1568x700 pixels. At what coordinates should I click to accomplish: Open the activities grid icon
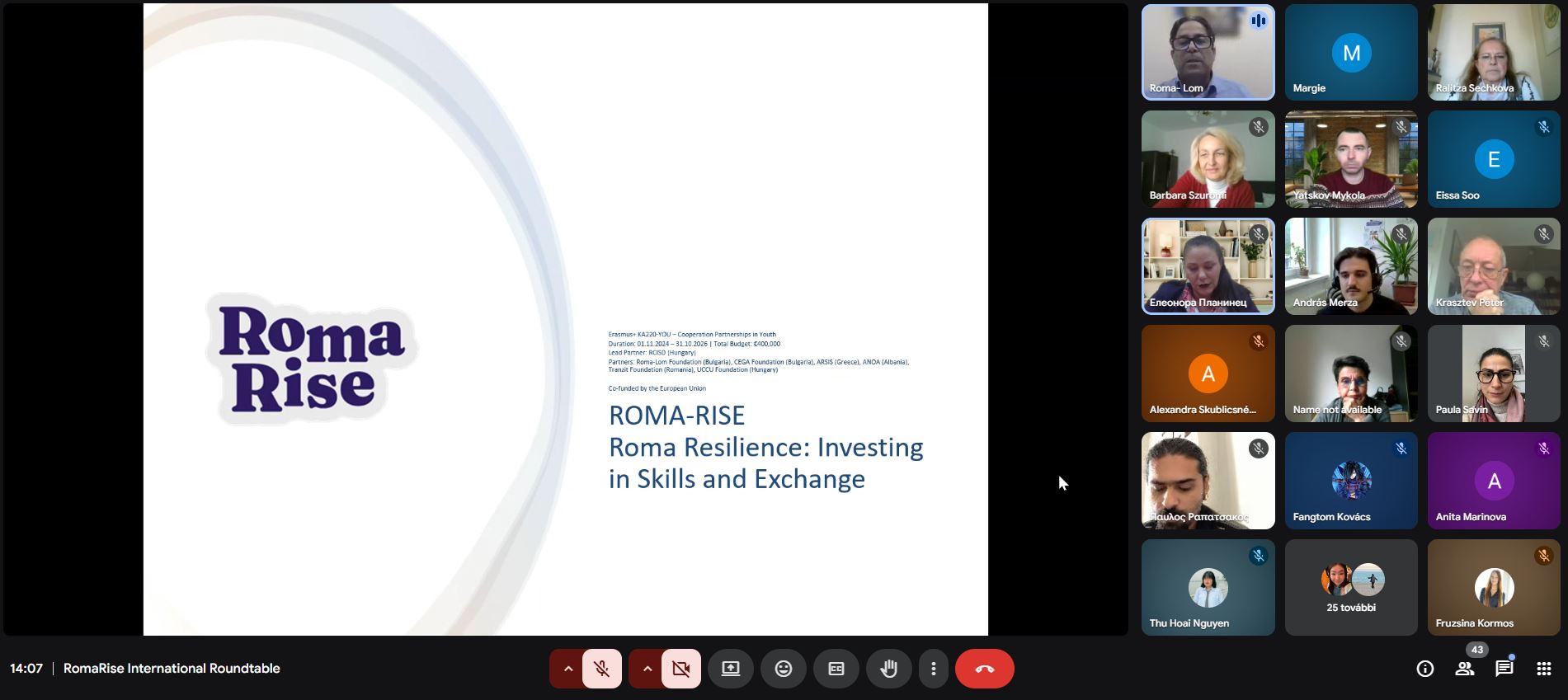pos(1543,669)
